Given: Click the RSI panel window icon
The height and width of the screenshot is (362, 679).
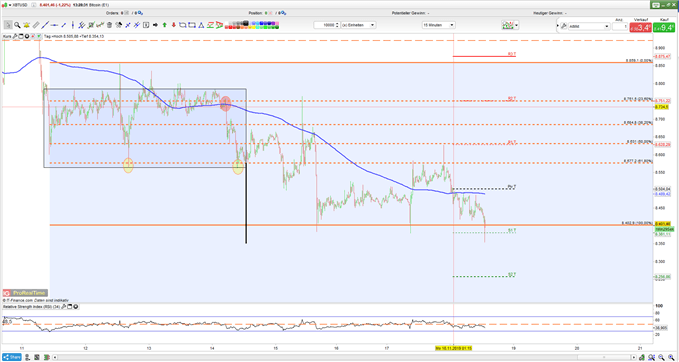Looking at the screenshot, I should pos(70,307).
